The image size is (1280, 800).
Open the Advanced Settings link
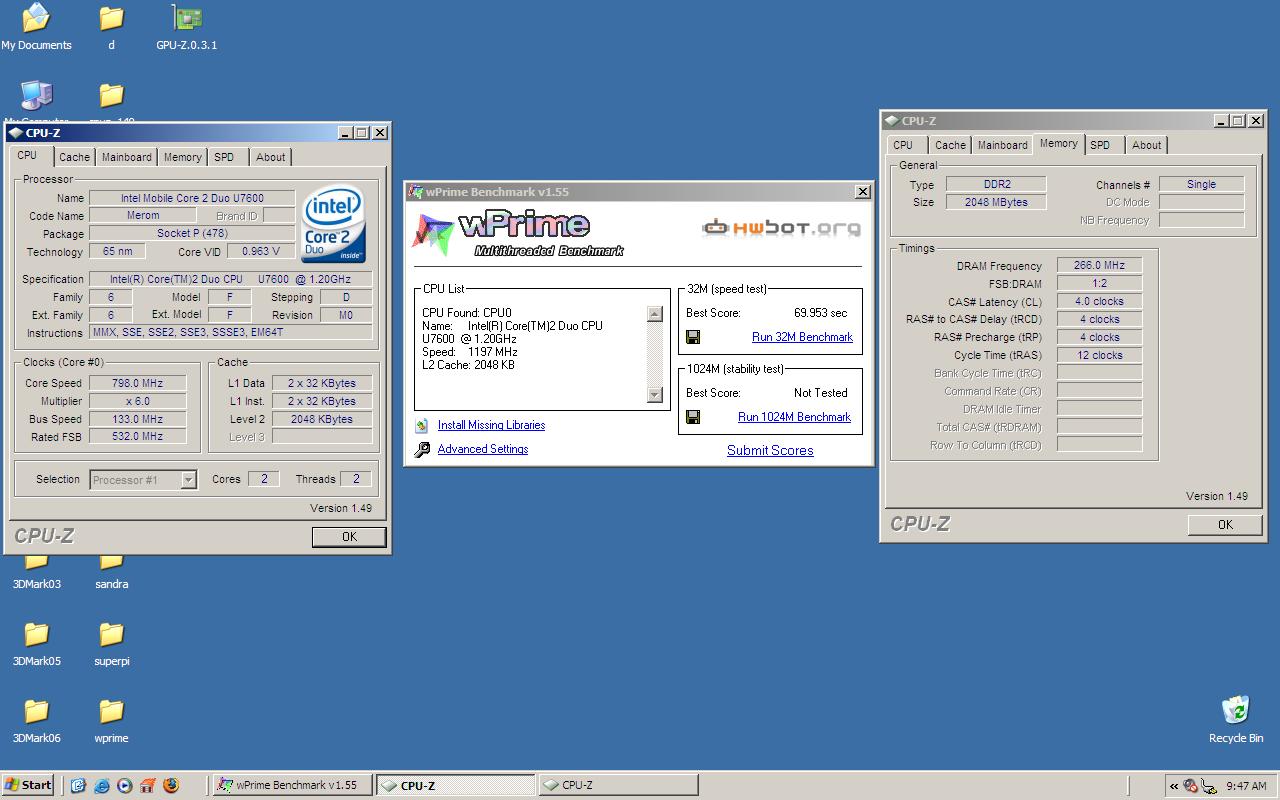[483, 449]
